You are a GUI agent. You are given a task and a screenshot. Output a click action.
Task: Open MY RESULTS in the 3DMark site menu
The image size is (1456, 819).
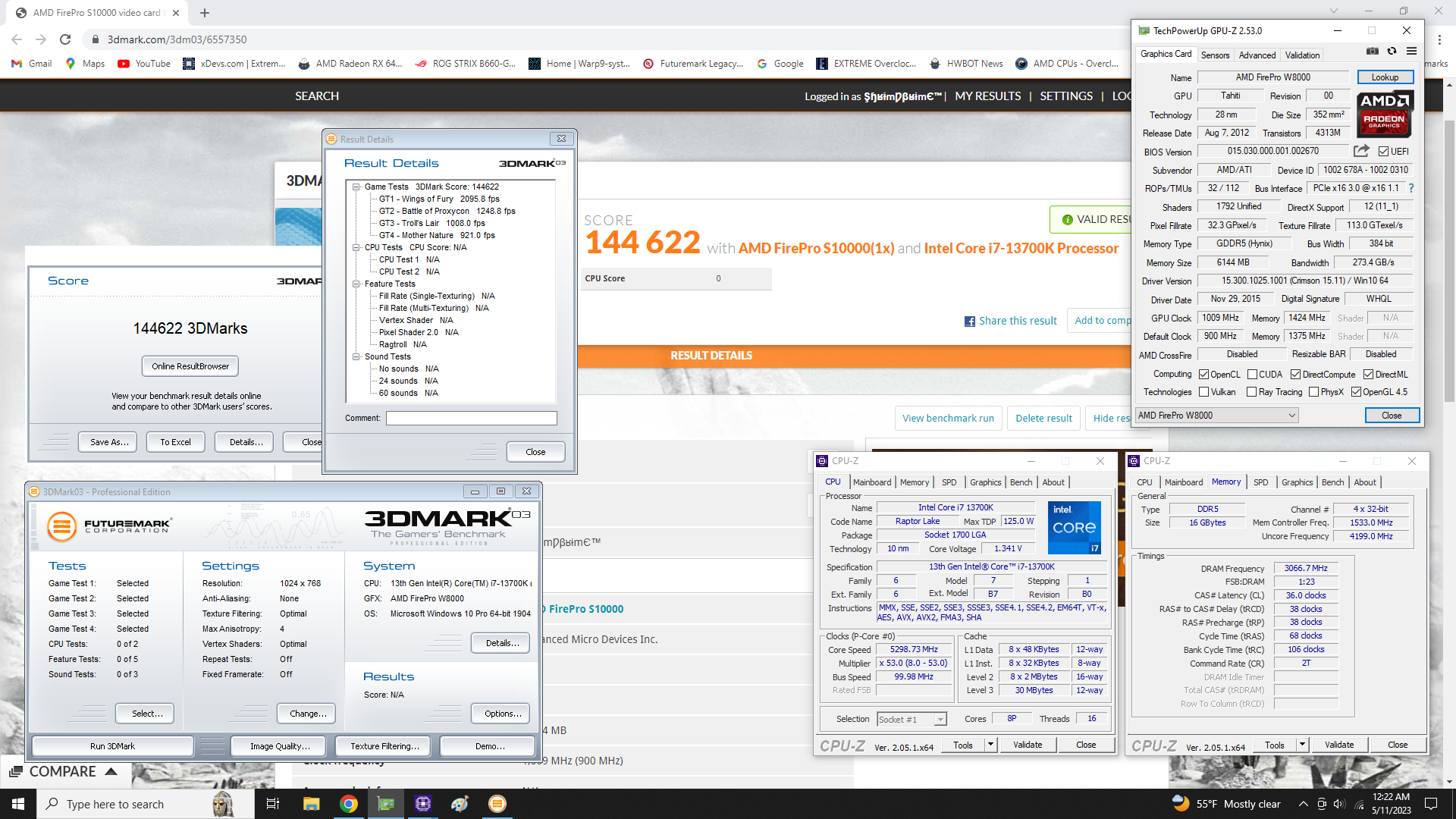[987, 96]
